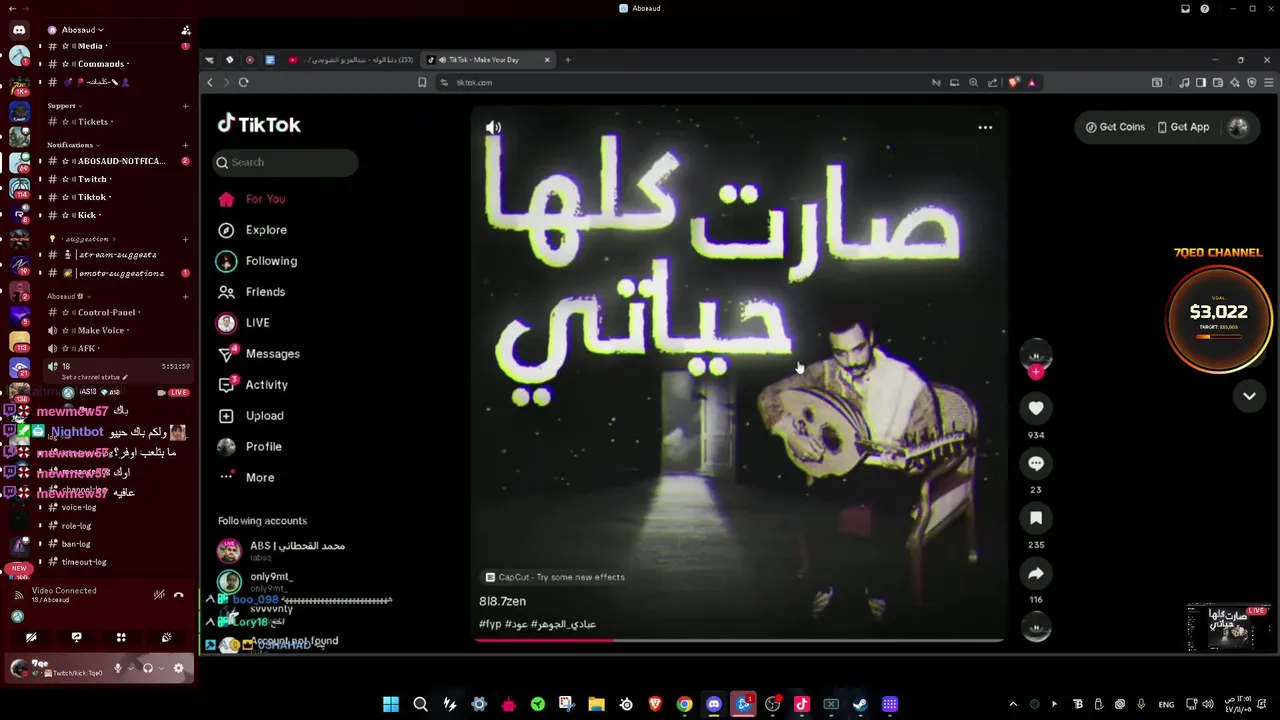This screenshot has height=720, width=1280.
Task: Open the TikTok video three-dot options menu
Action: 985,128
